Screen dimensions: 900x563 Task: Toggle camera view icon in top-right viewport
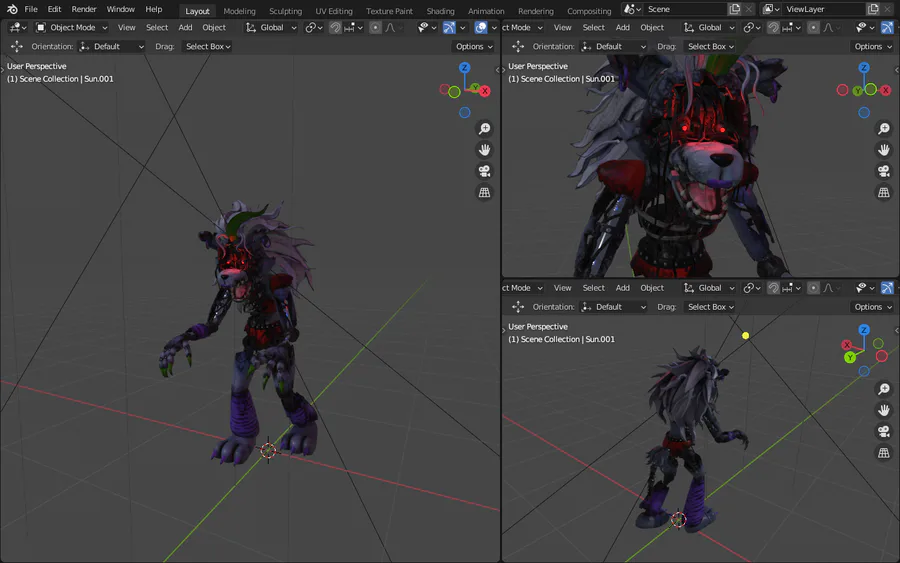tap(884, 171)
